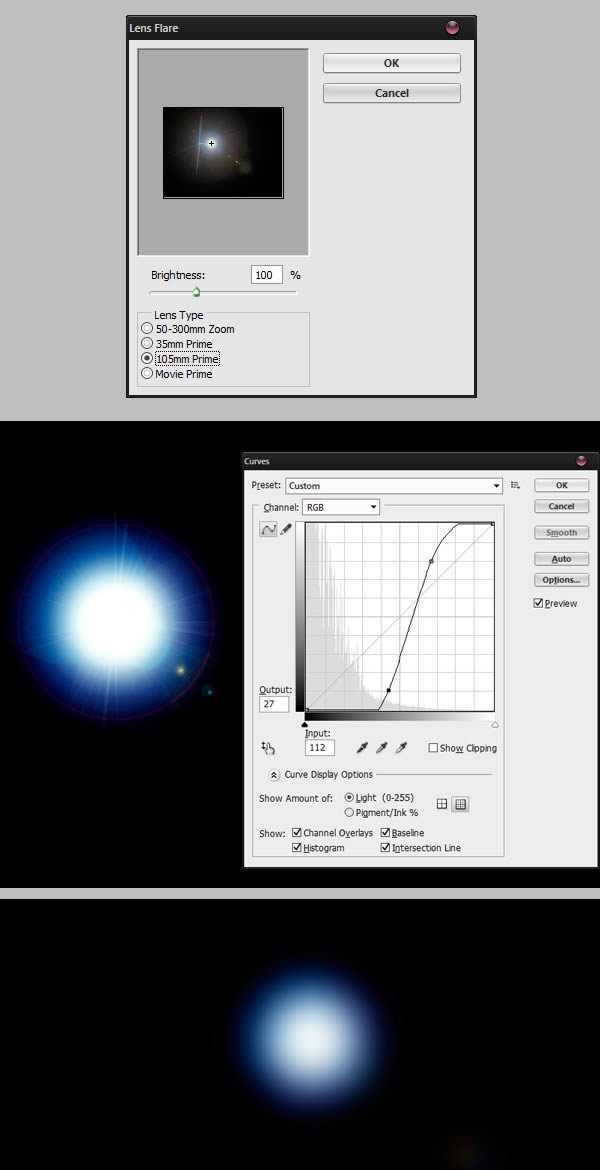
Task: Switch to the detailed grid icon
Action: tap(460, 804)
